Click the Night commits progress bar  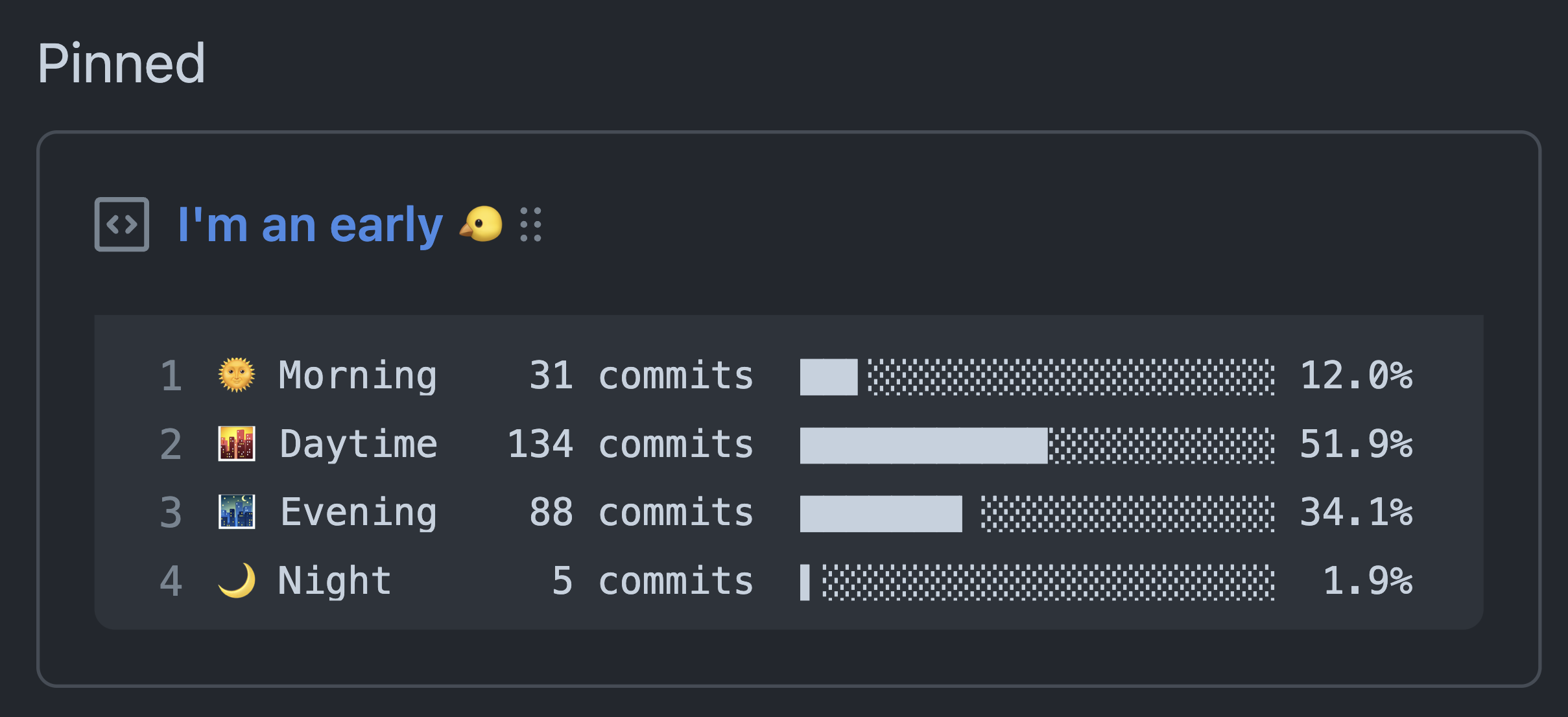tap(1037, 582)
